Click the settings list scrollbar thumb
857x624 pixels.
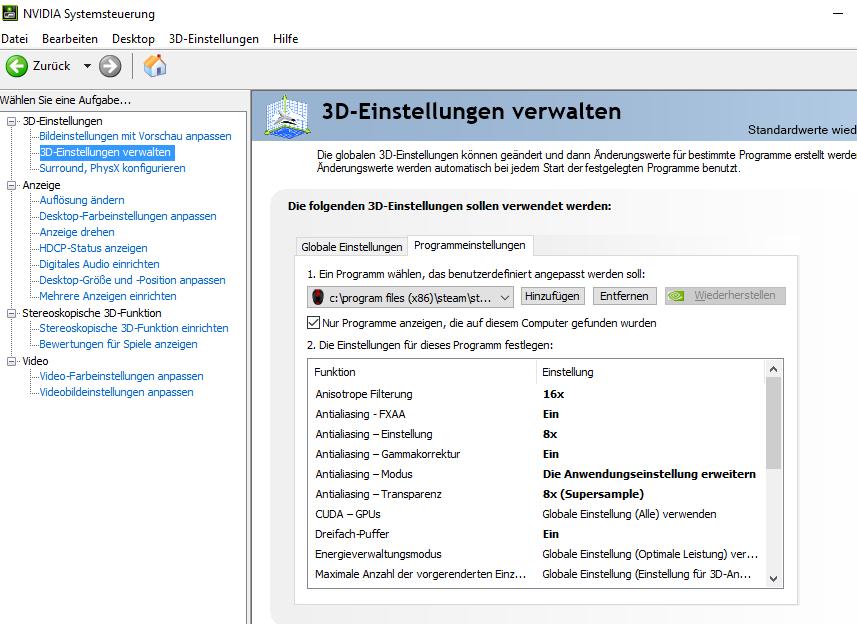773,423
